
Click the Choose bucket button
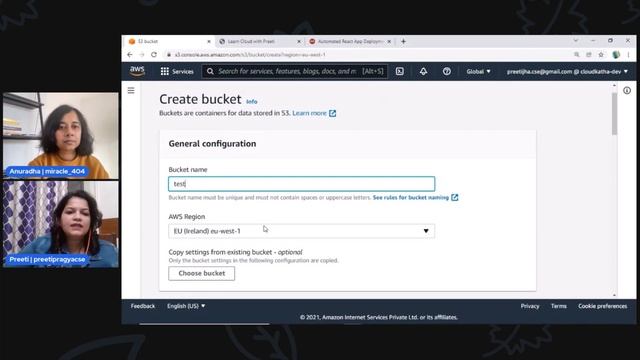pyautogui.click(x=202, y=273)
